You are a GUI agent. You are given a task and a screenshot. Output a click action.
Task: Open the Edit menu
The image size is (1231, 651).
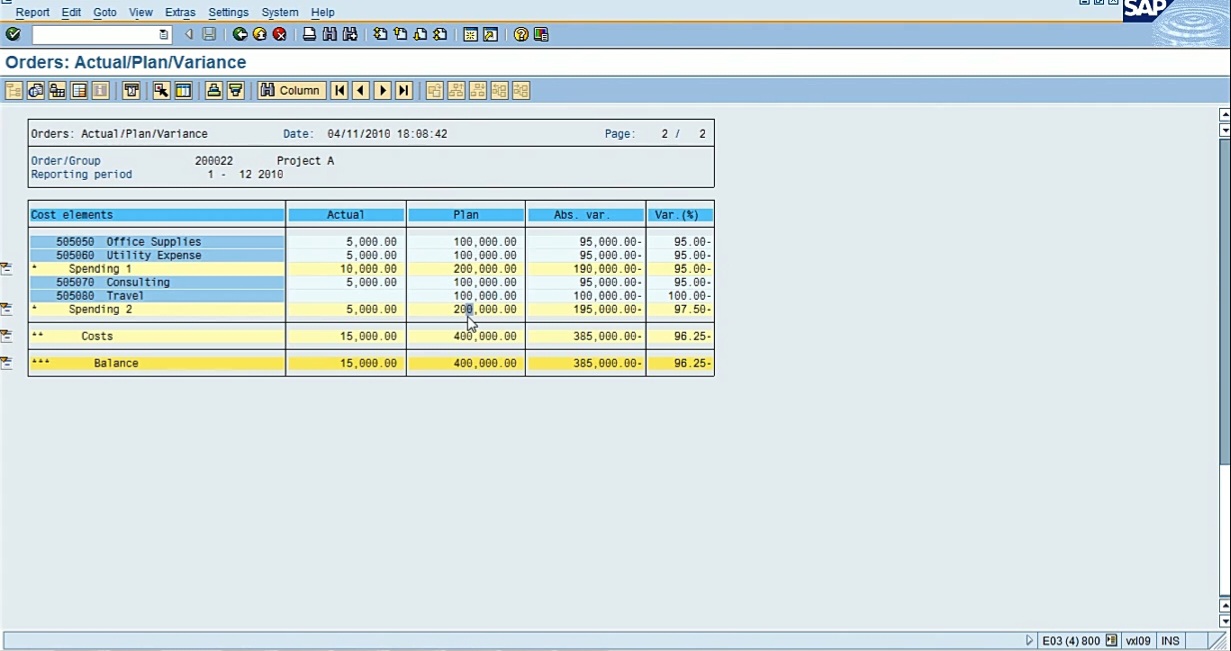71,12
